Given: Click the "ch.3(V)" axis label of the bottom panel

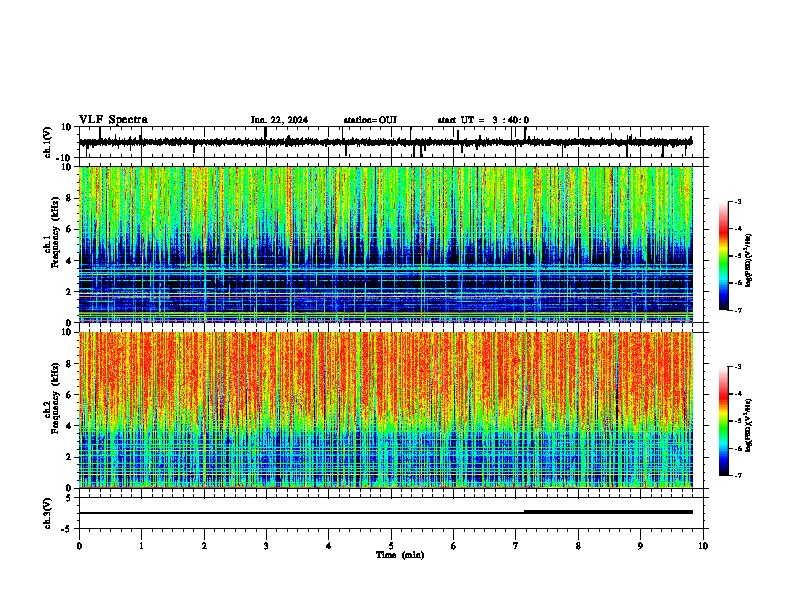Looking at the screenshot, I should click(48, 513).
